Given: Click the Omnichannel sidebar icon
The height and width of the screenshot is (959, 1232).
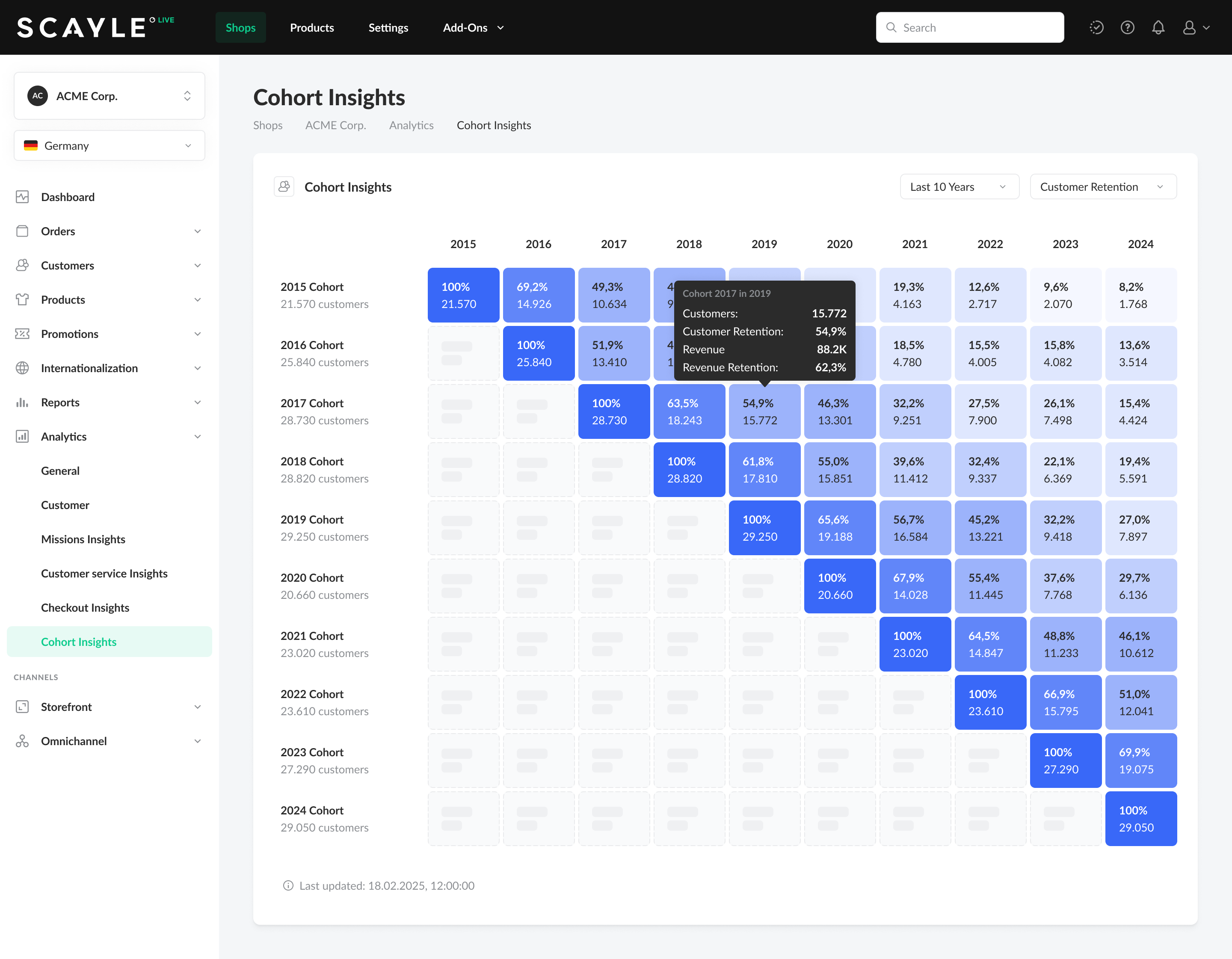Looking at the screenshot, I should [x=22, y=741].
